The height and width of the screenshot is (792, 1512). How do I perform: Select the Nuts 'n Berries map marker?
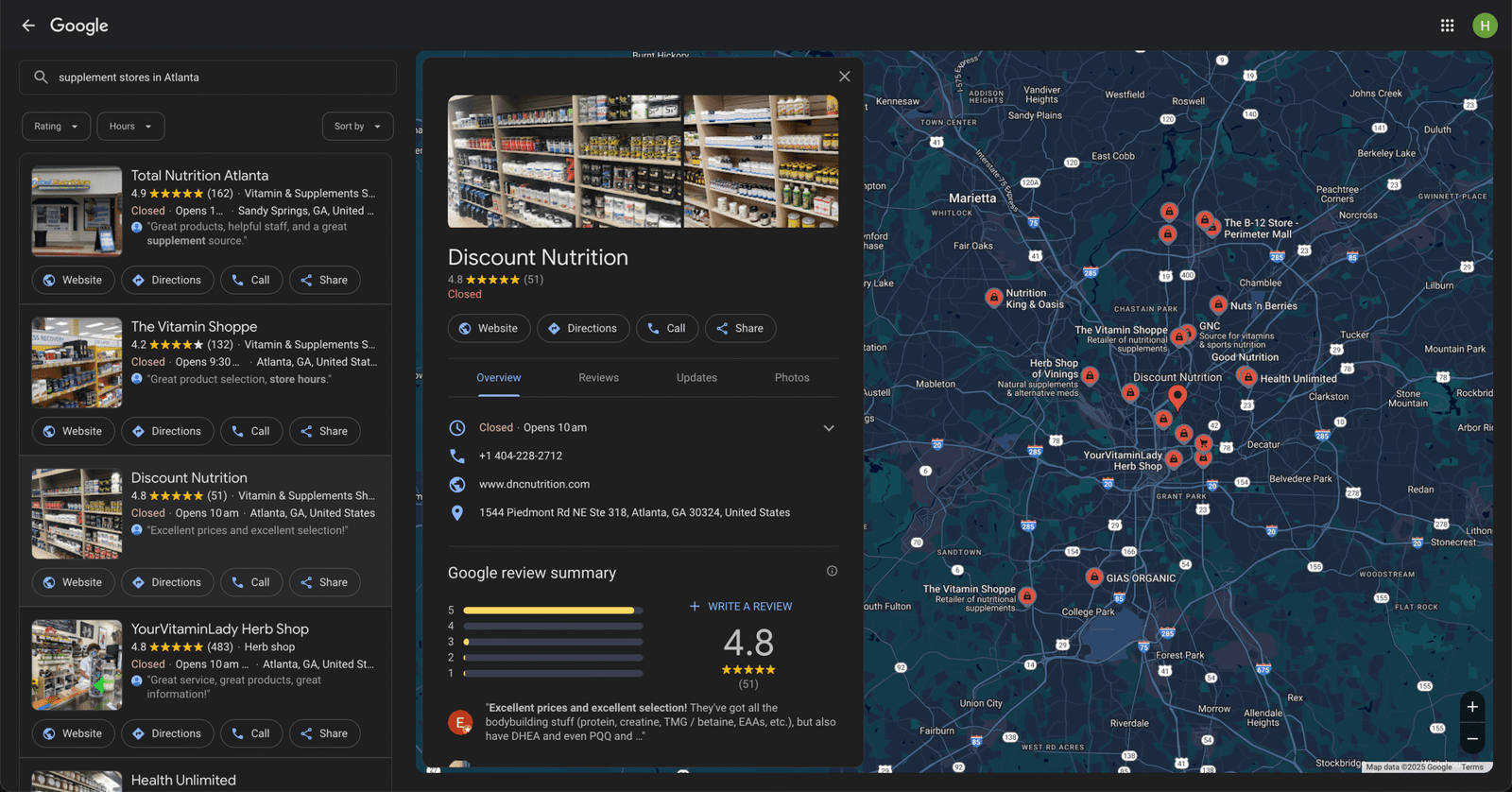pos(1218,304)
